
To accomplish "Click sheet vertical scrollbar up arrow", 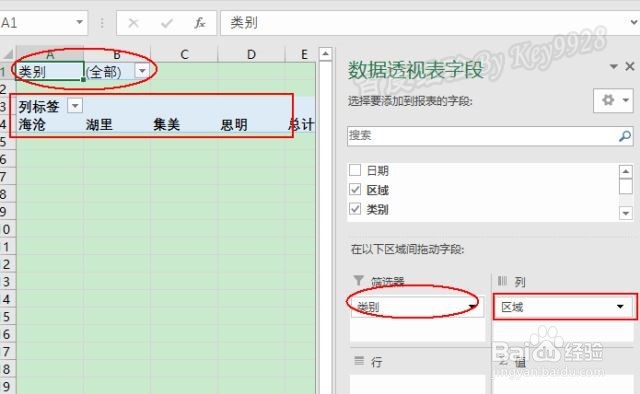I will click(325, 54).
